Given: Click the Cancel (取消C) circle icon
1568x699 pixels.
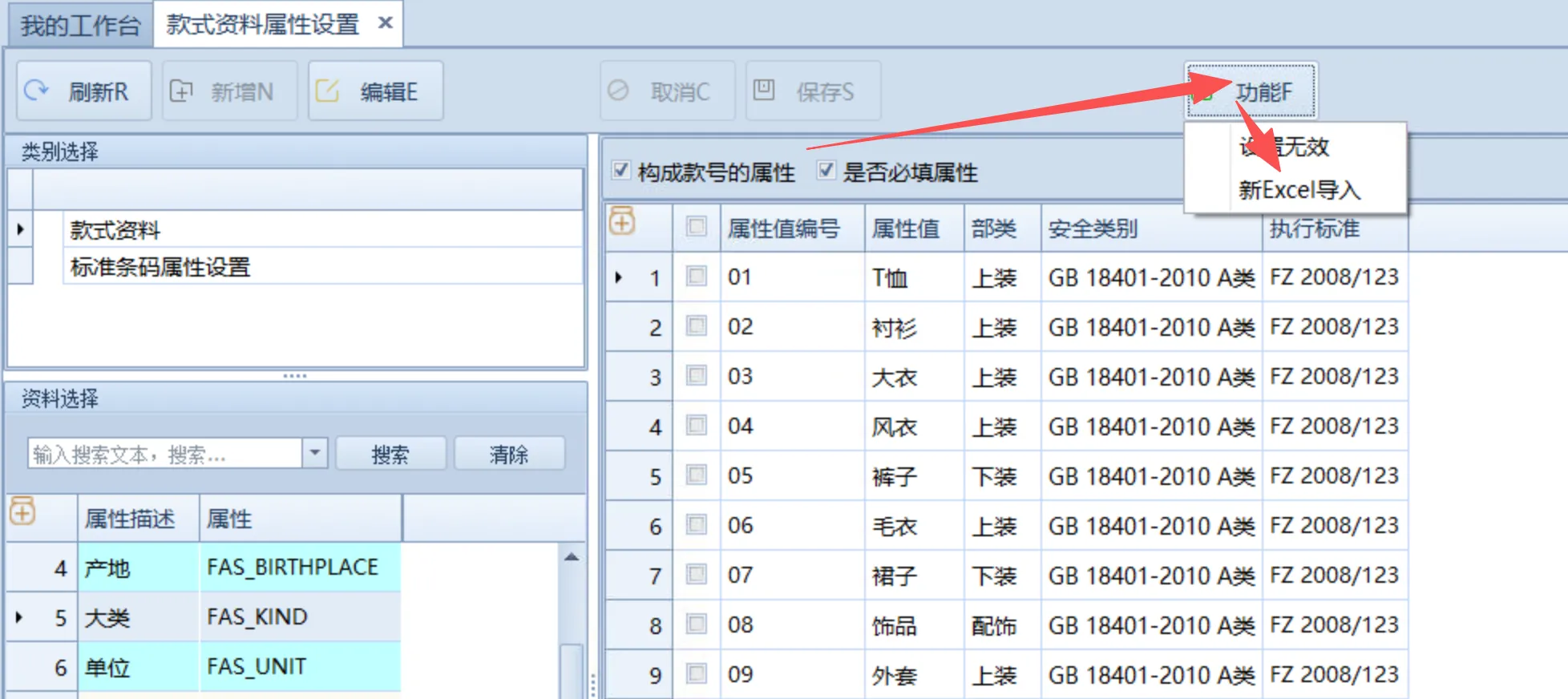Looking at the screenshot, I should (618, 91).
